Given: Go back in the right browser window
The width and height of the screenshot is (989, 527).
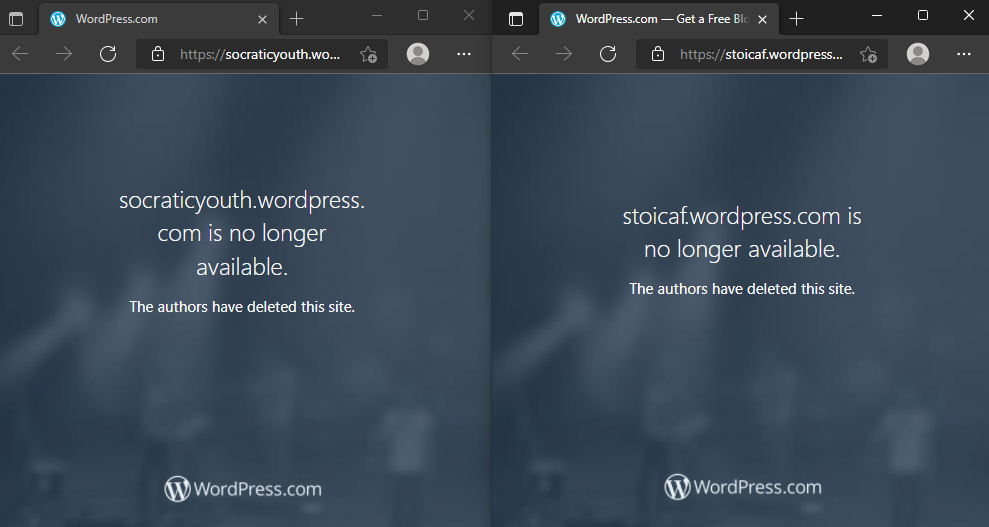Looking at the screenshot, I should coord(520,54).
